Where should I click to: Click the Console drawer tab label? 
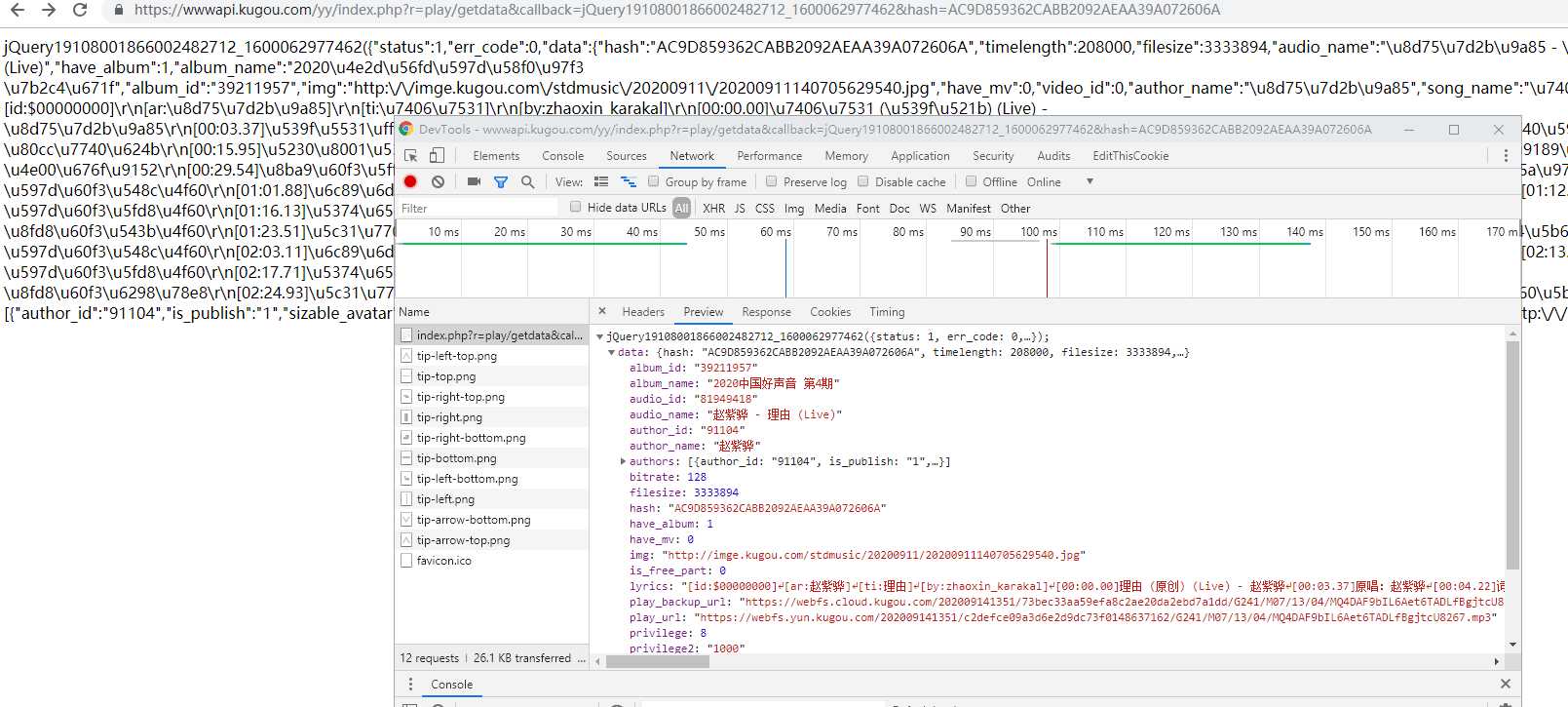tap(451, 685)
